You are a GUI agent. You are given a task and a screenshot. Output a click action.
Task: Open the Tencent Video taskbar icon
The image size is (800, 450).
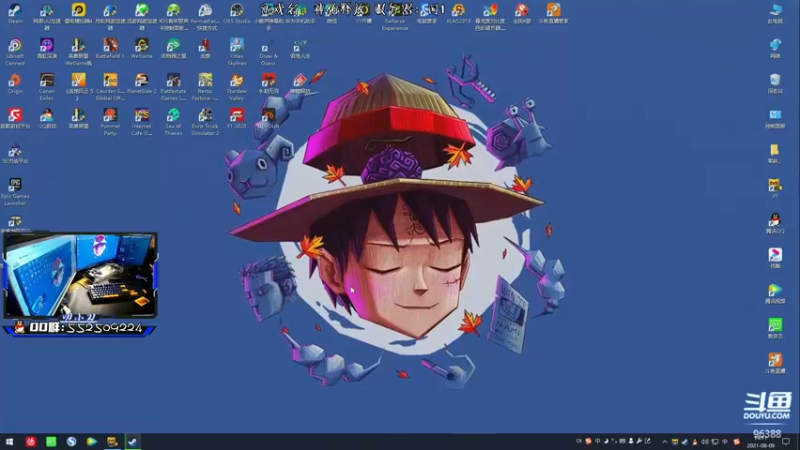[x=92, y=441]
